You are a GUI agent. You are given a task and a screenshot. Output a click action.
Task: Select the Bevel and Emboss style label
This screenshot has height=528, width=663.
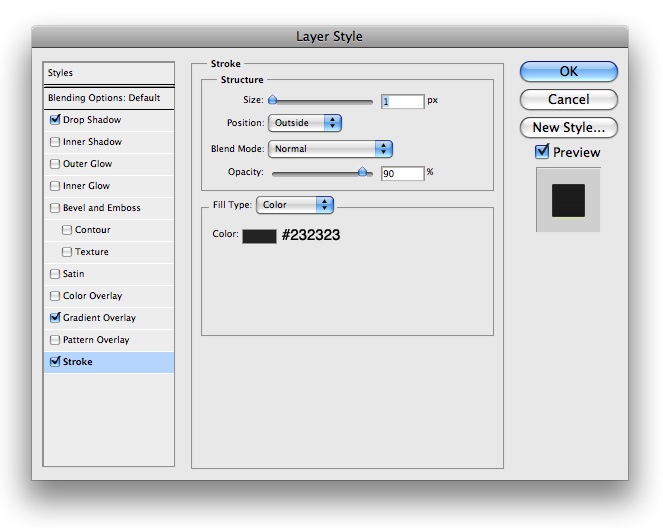(101, 208)
